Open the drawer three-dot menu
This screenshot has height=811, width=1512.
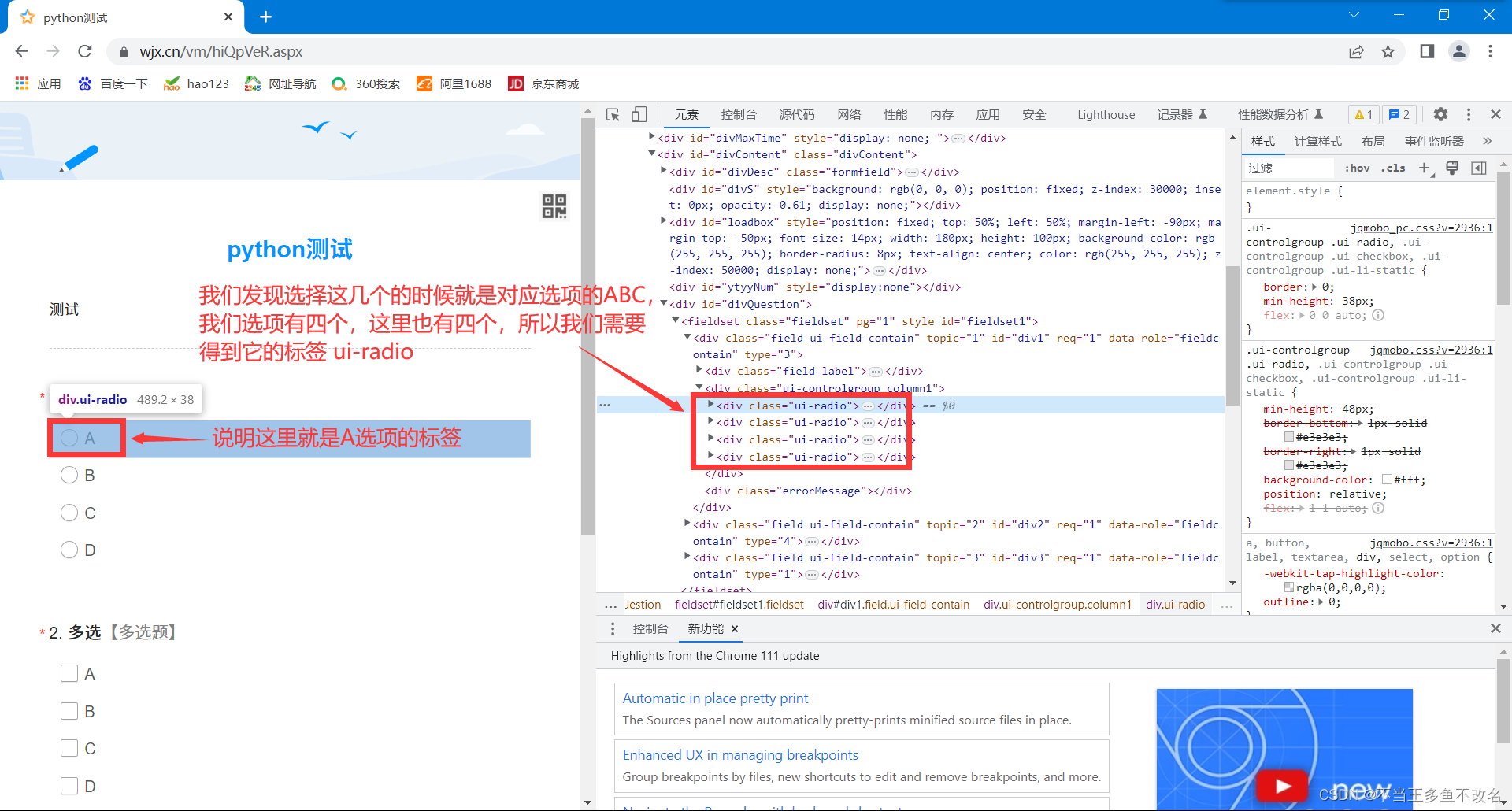pos(613,629)
